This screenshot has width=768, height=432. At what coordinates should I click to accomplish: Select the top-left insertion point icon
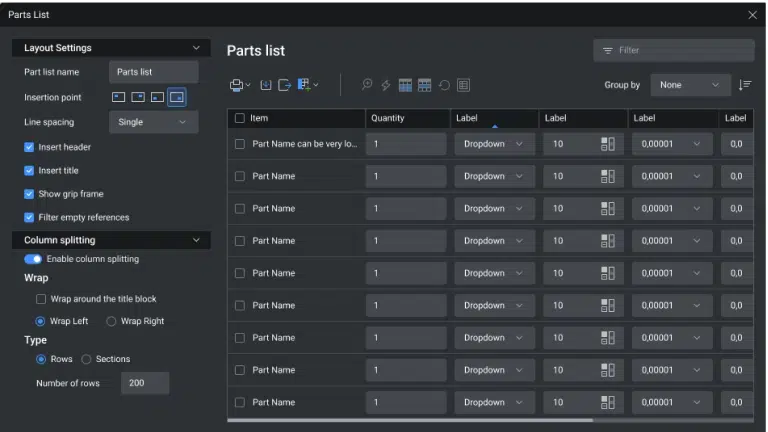[118, 97]
